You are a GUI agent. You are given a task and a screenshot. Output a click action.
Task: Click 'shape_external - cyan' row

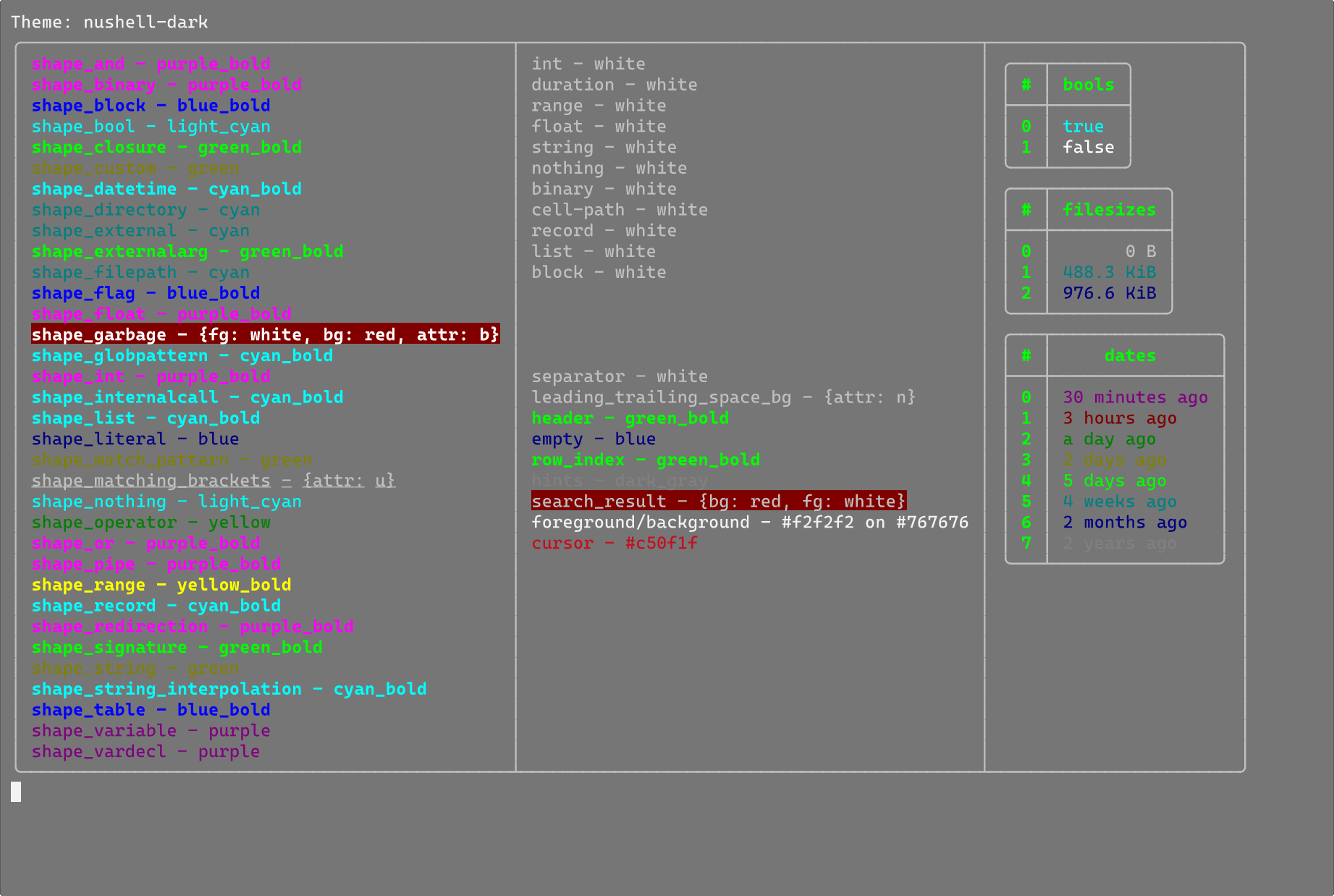[x=140, y=231]
